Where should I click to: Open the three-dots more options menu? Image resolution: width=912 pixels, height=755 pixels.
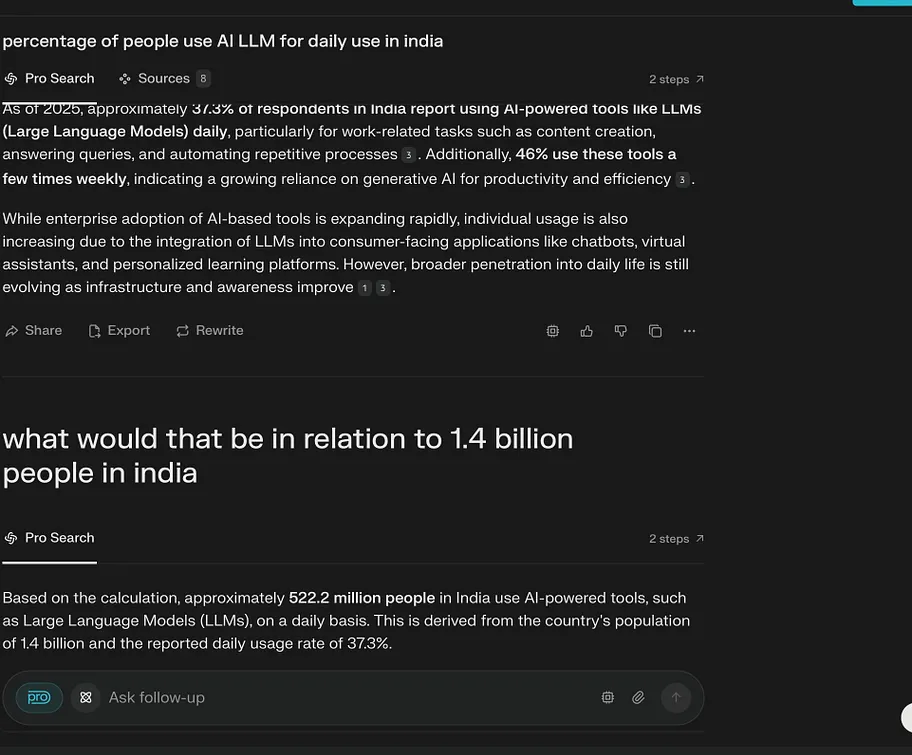pos(689,331)
